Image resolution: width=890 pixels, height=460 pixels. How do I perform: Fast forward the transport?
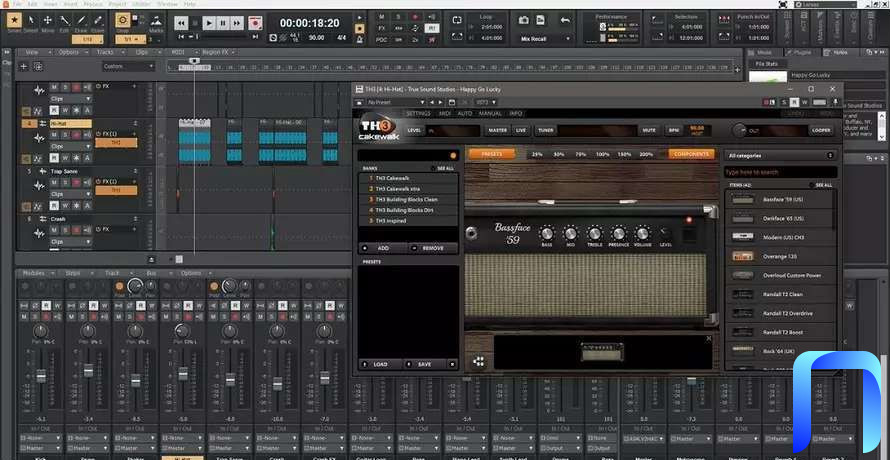tap(237, 23)
